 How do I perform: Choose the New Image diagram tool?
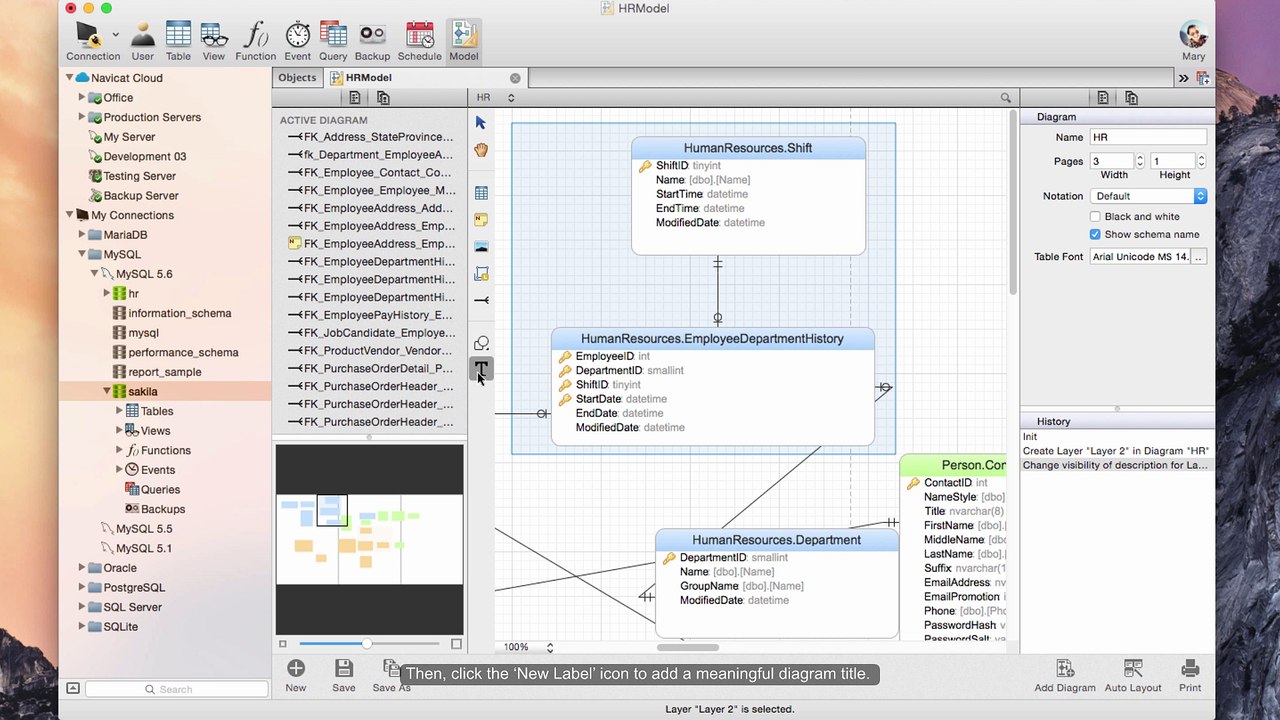pyautogui.click(x=481, y=246)
